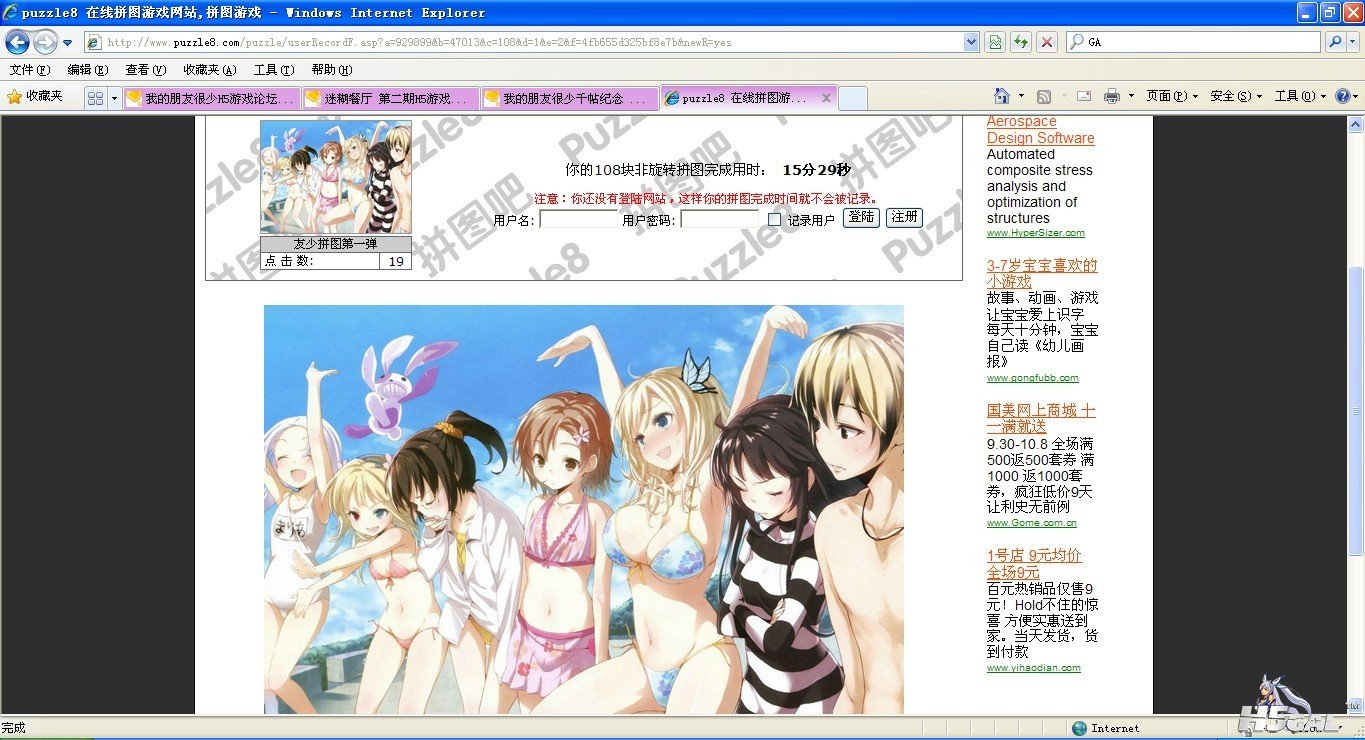
Task: Click the RSS feeds icon
Action: point(1044,96)
